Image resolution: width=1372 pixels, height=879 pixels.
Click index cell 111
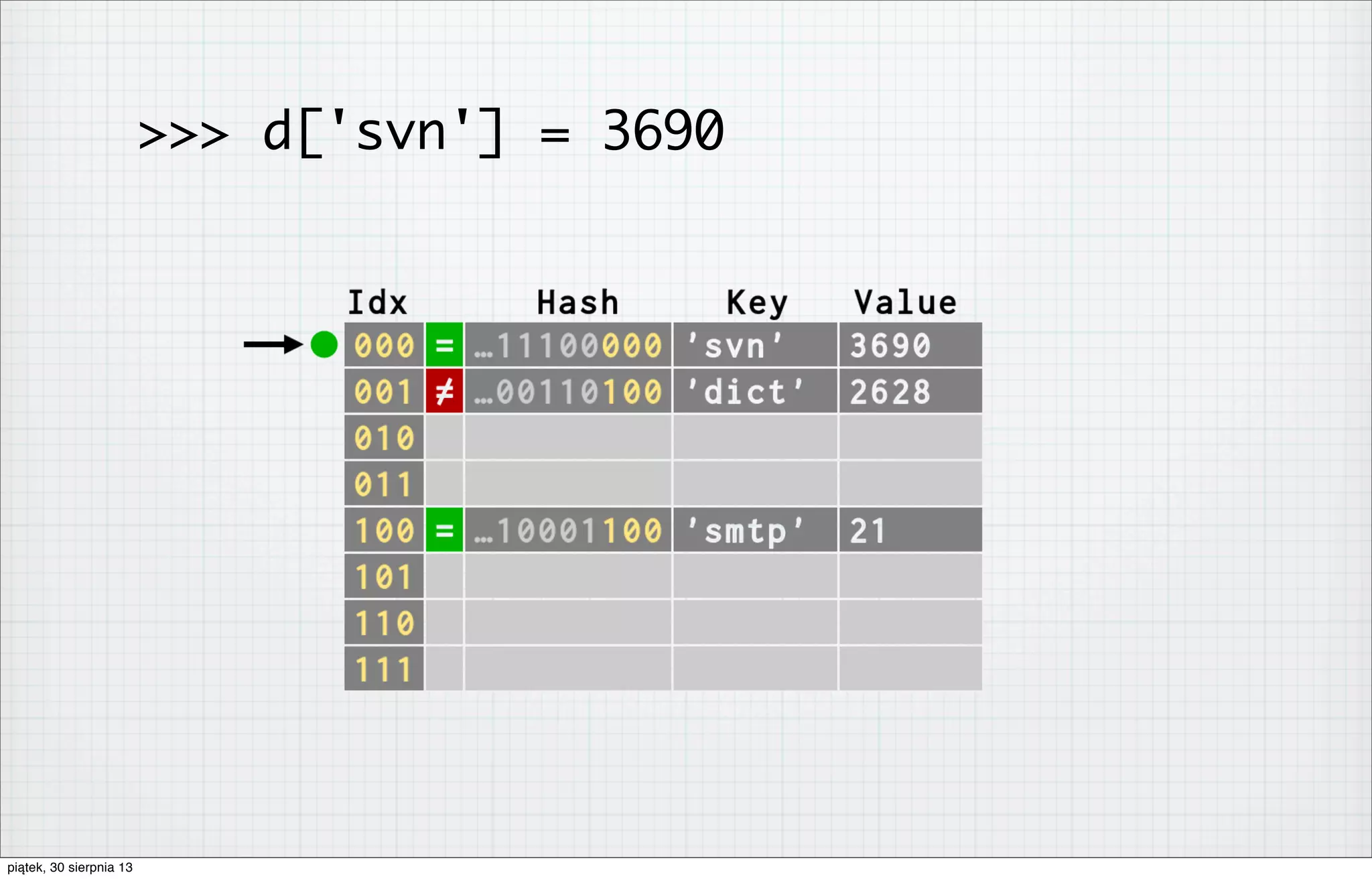pos(384,669)
